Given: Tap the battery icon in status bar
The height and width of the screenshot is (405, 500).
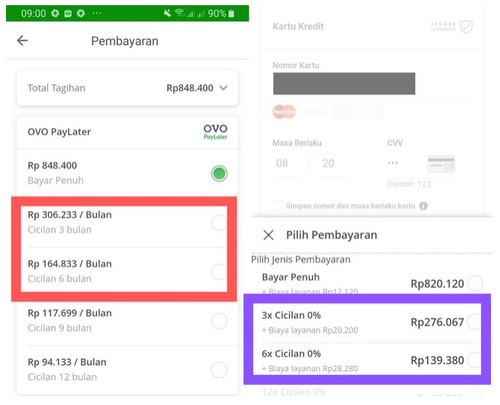Looking at the screenshot, I should point(231,13).
